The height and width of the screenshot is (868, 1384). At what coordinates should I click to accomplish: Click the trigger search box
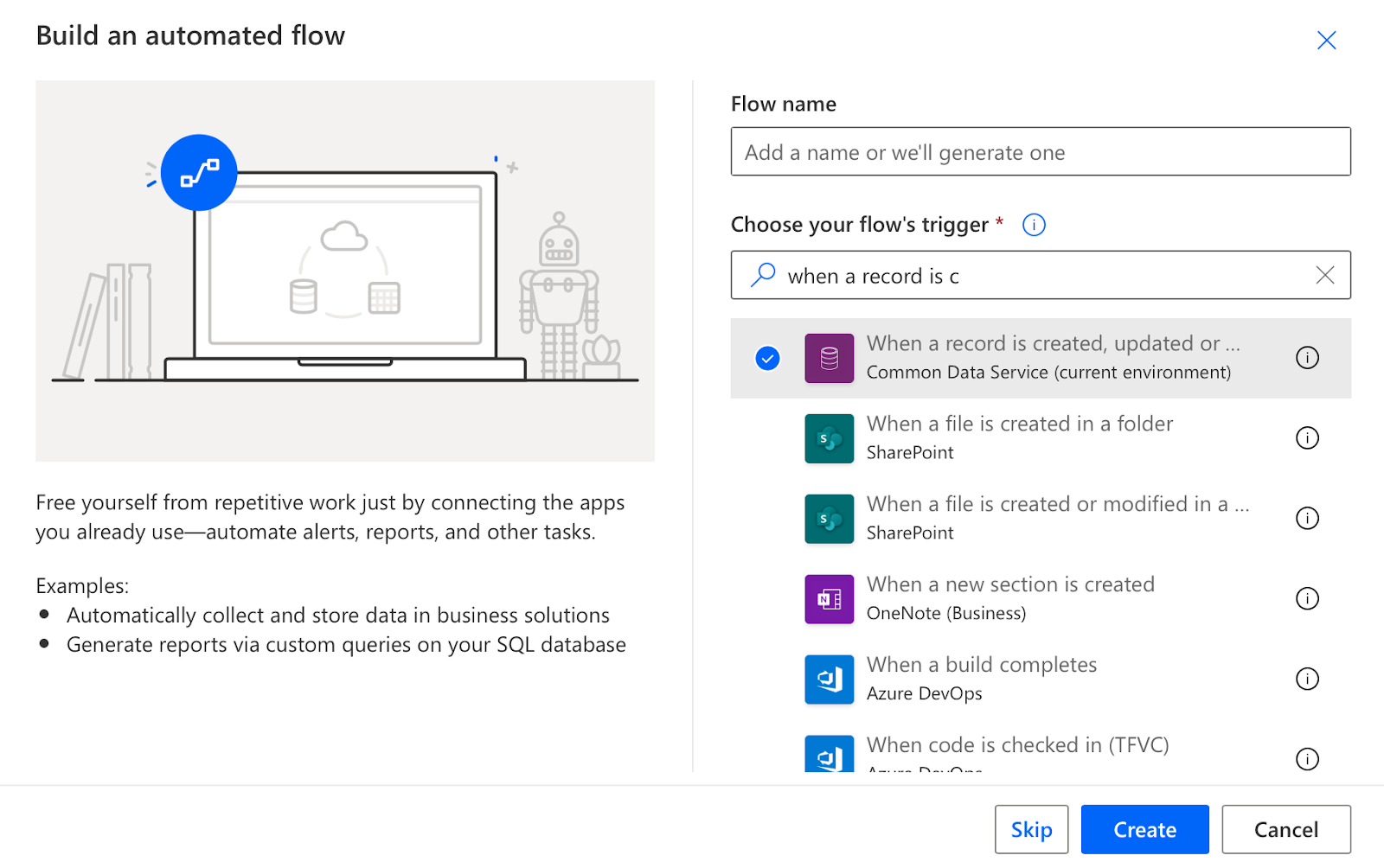point(1041,275)
